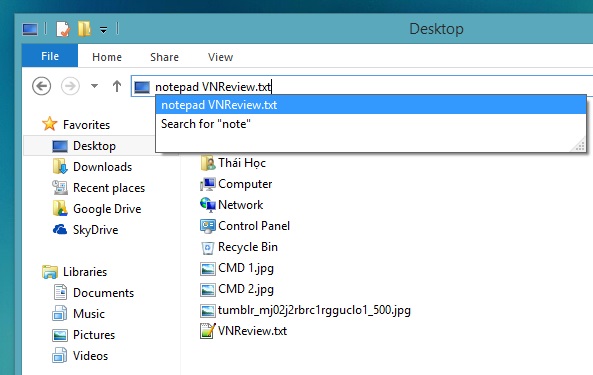
Task: Open the Documents library
Action: [104, 293]
